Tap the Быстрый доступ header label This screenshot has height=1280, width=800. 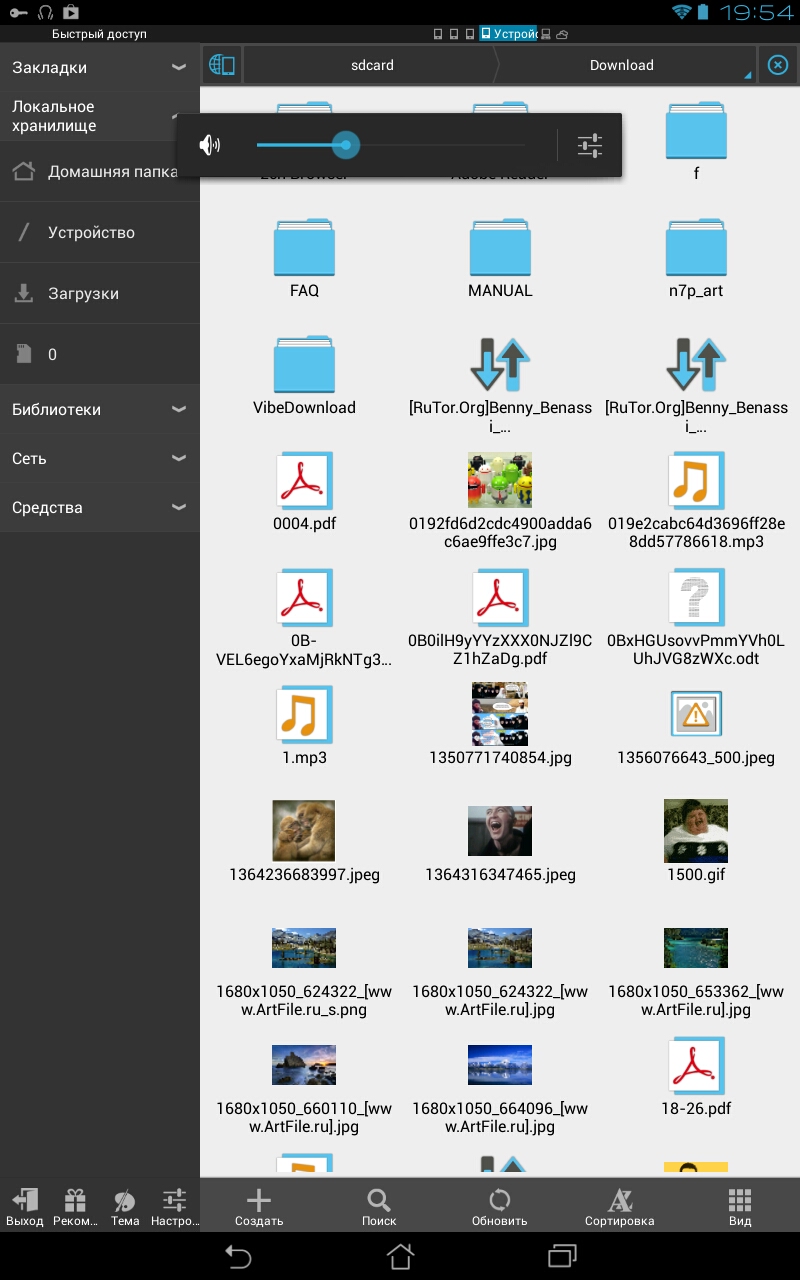click(99, 34)
